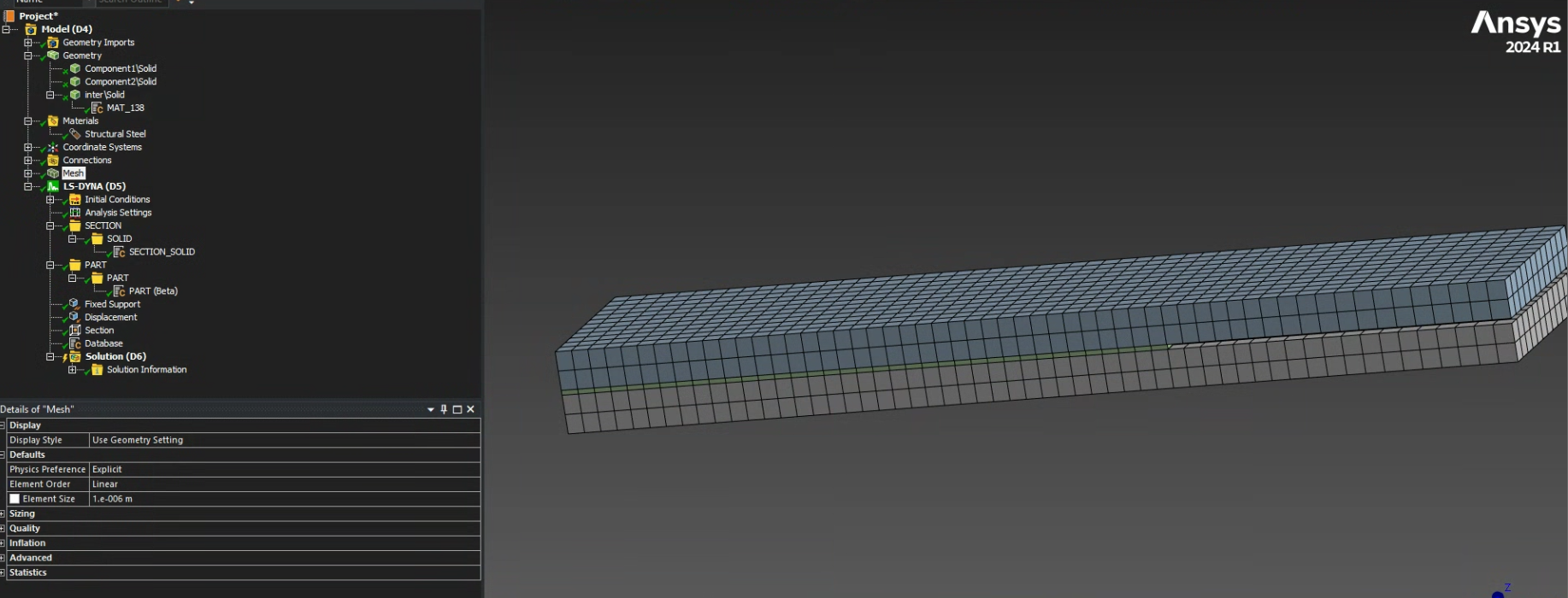Click the Coordinate Systems triad icon
This screenshot has width=1568, height=598.
coord(53,147)
